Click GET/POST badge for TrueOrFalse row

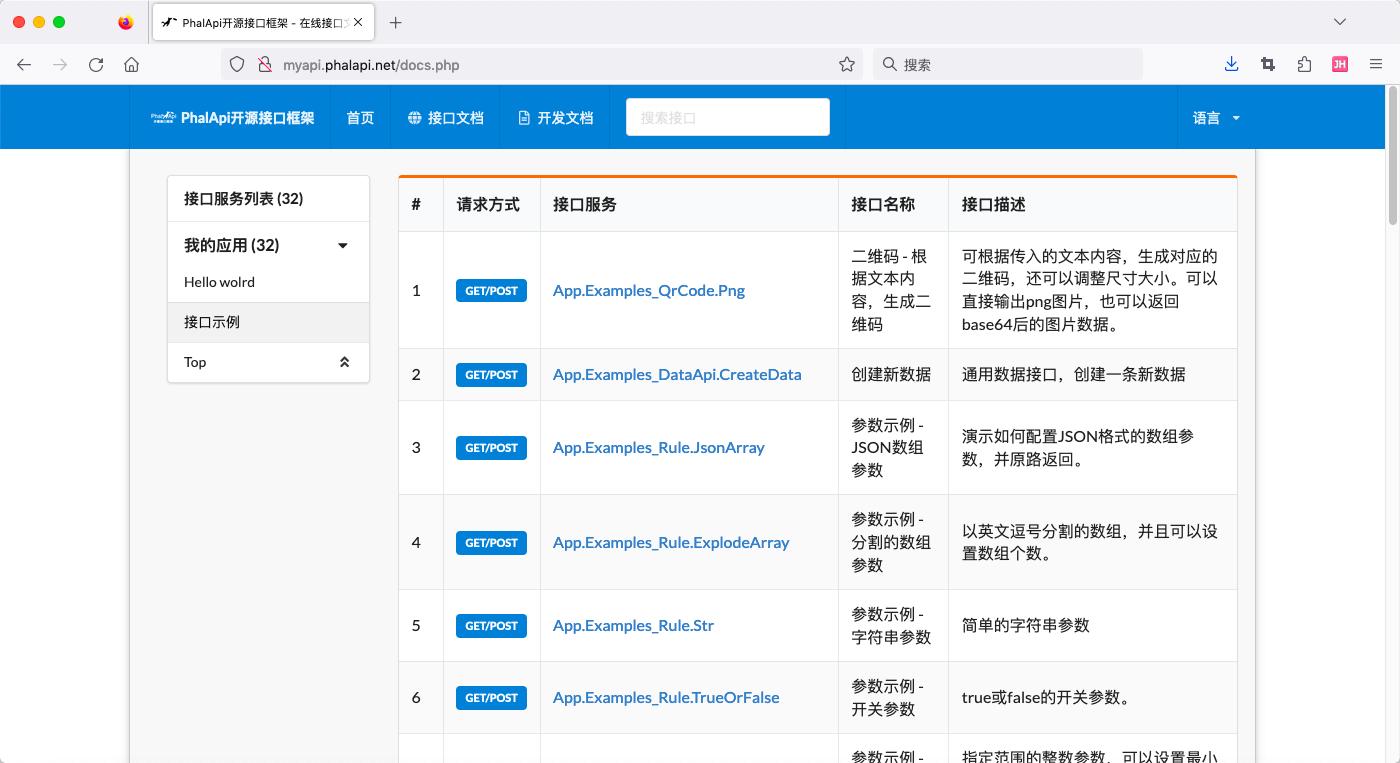click(x=491, y=698)
